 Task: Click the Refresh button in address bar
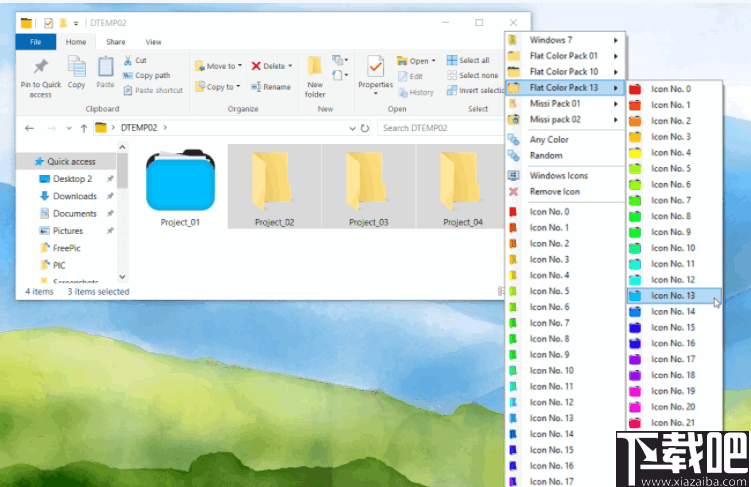click(365, 128)
